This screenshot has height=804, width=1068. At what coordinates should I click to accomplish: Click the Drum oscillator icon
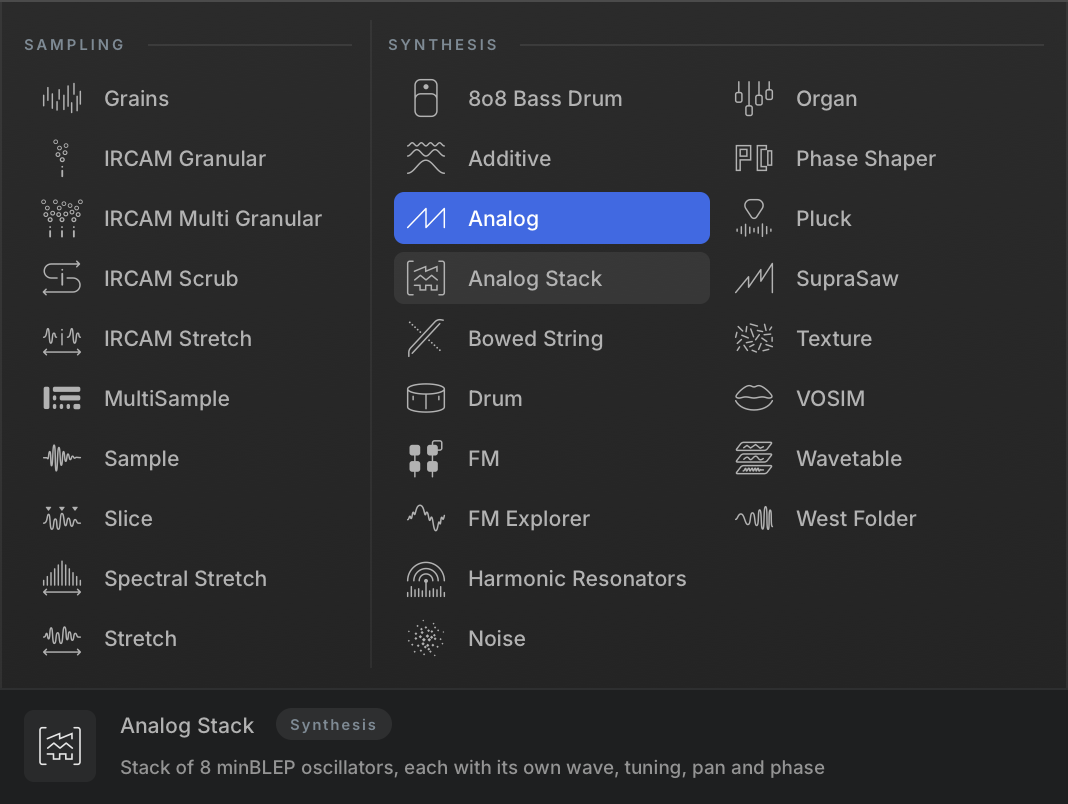pos(426,399)
